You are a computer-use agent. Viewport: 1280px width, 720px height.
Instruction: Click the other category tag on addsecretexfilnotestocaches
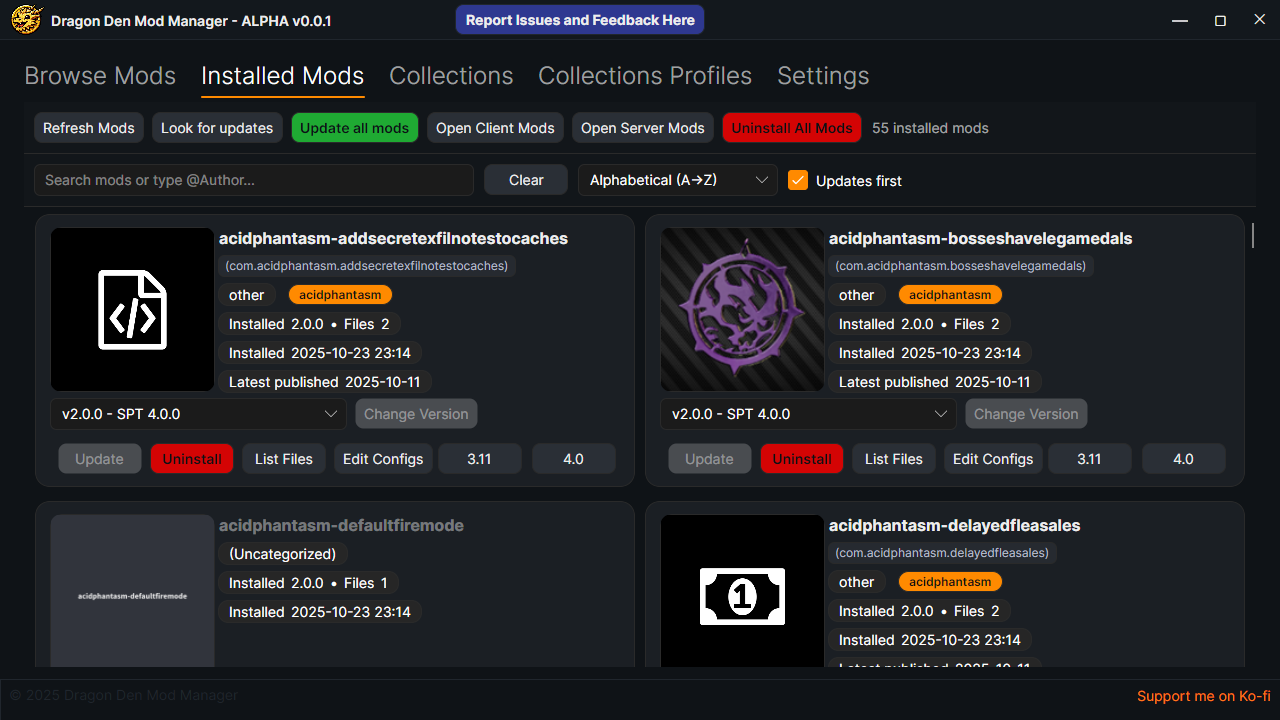pos(247,295)
